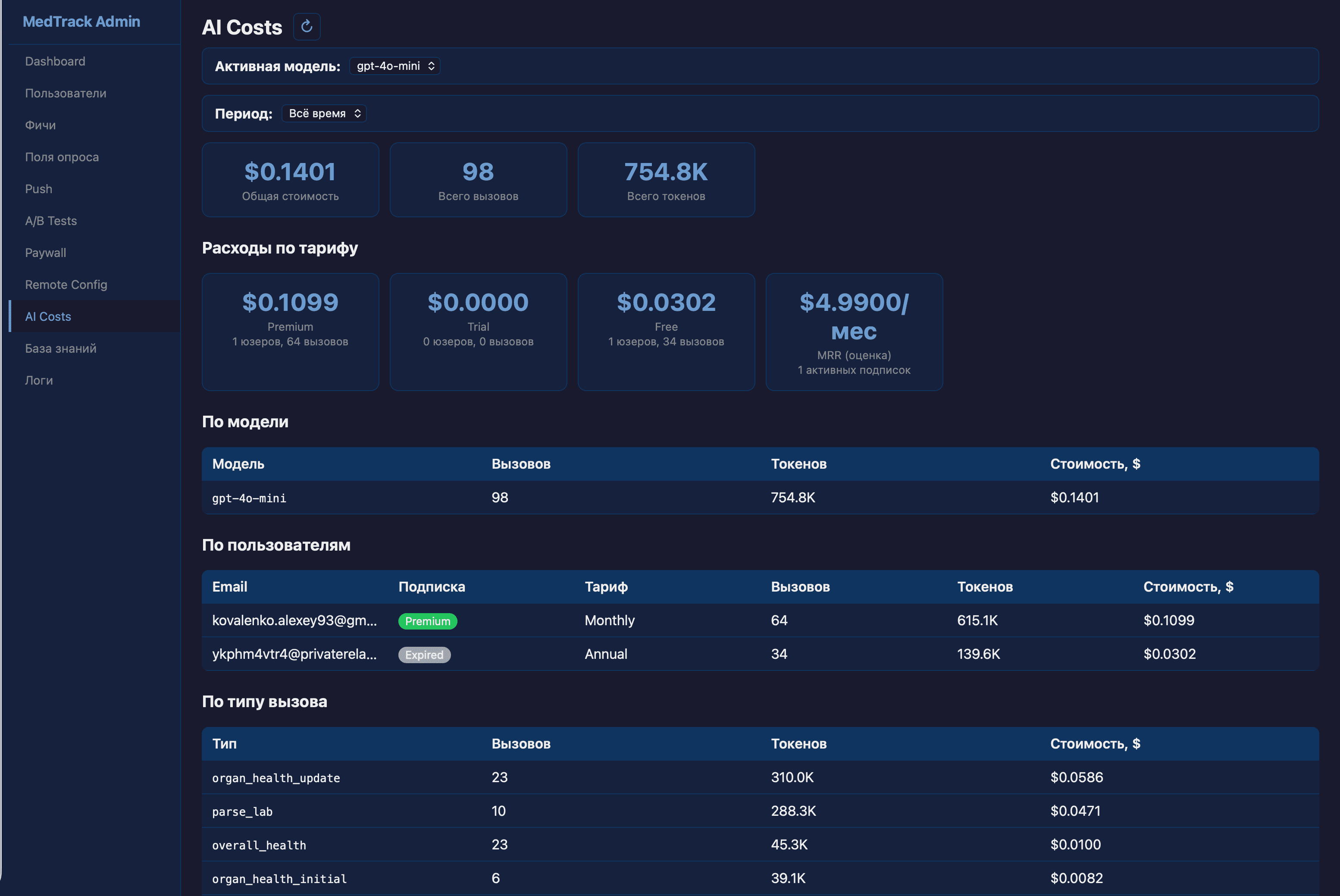Select Push in the sidebar
The image size is (1340, 896).
(38, 189)
